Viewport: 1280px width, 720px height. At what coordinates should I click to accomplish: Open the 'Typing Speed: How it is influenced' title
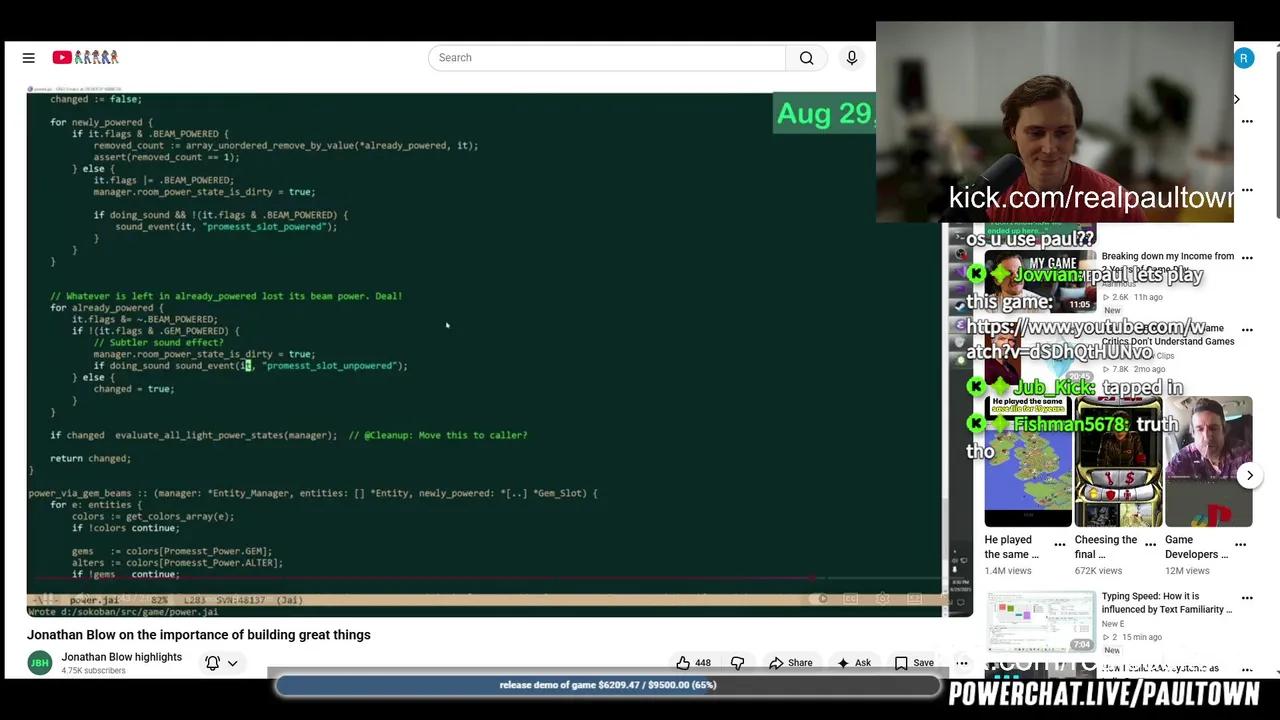click(x=1166, y=603)
